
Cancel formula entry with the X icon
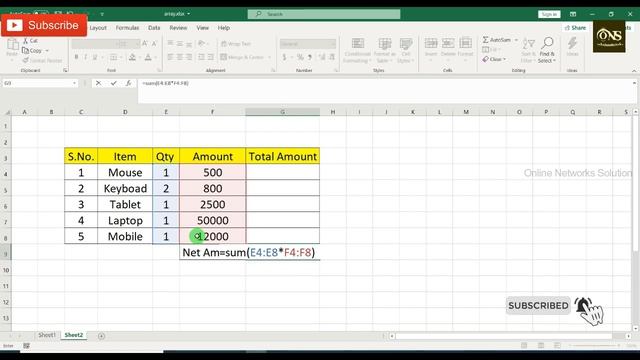tap(98, 83)
